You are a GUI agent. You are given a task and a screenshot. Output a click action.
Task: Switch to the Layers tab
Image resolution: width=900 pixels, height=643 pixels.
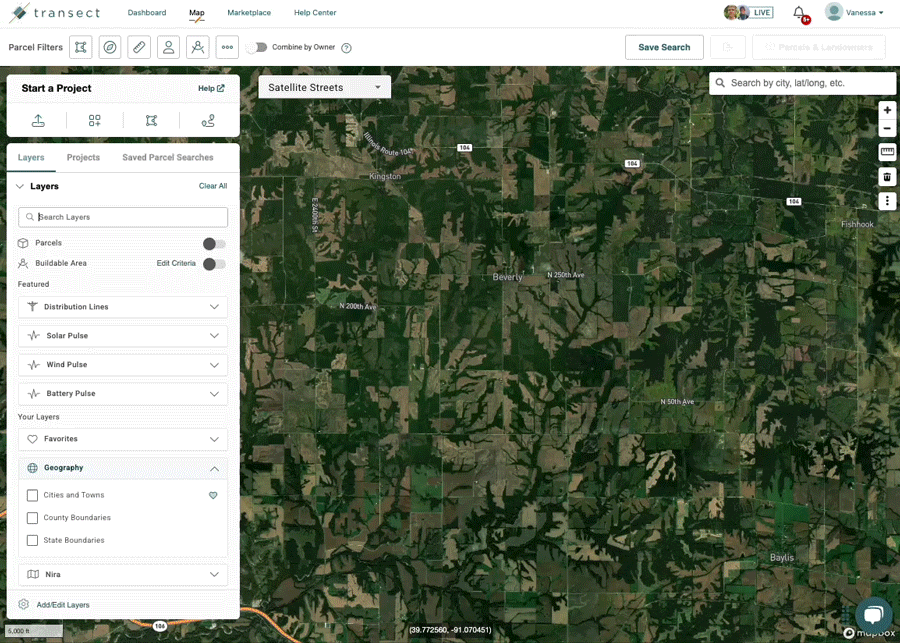(31, 157)
